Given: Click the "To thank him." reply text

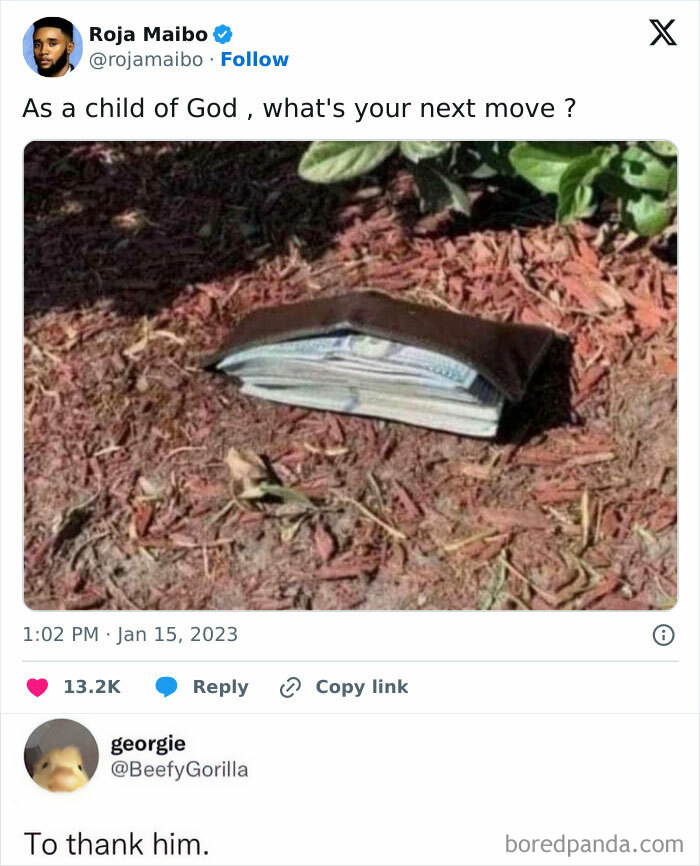Looking at the screenshot, I should [116, 843].
